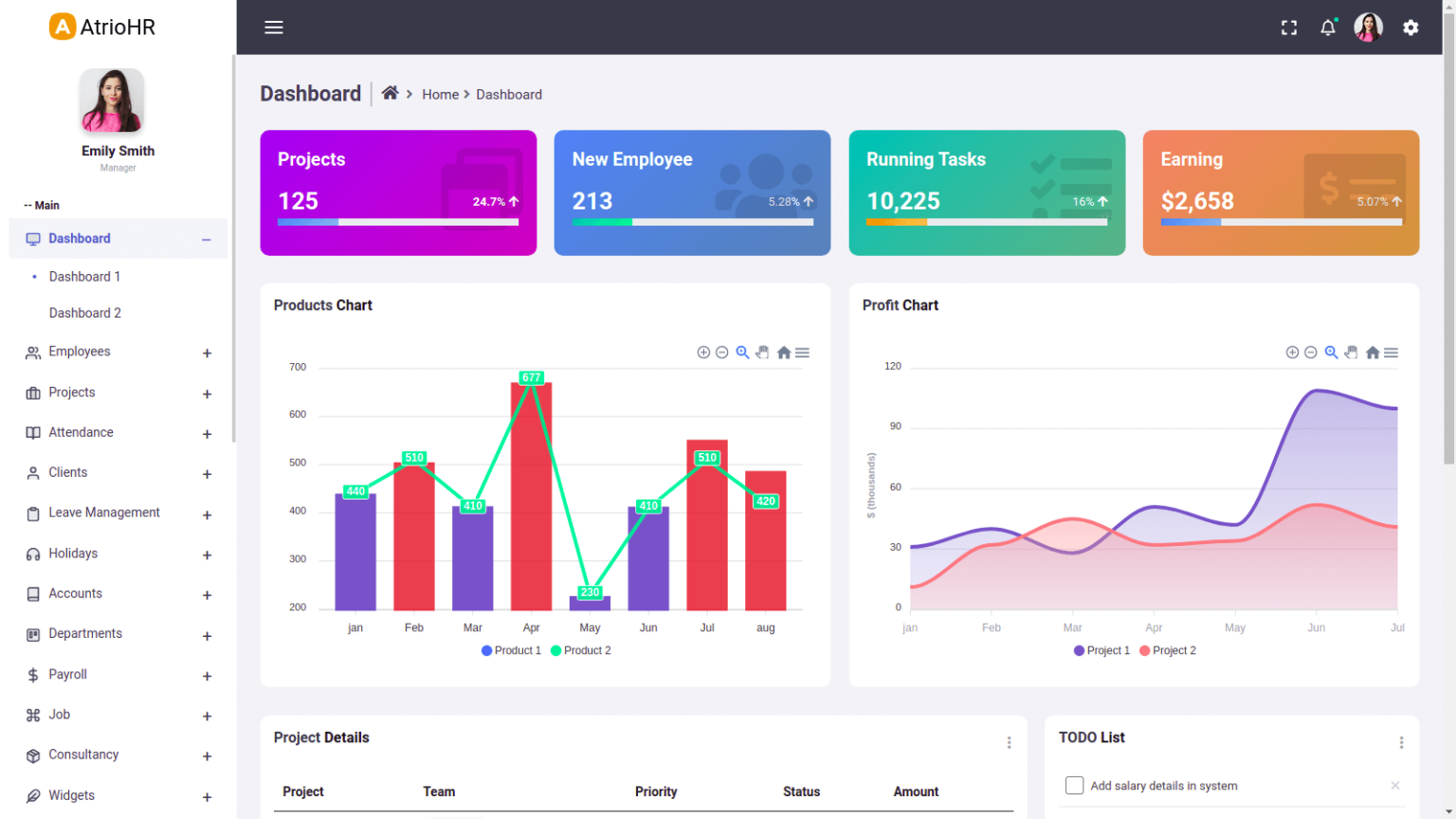
Task: Check the 'Add salary details in system' task
Action: 1074,785
